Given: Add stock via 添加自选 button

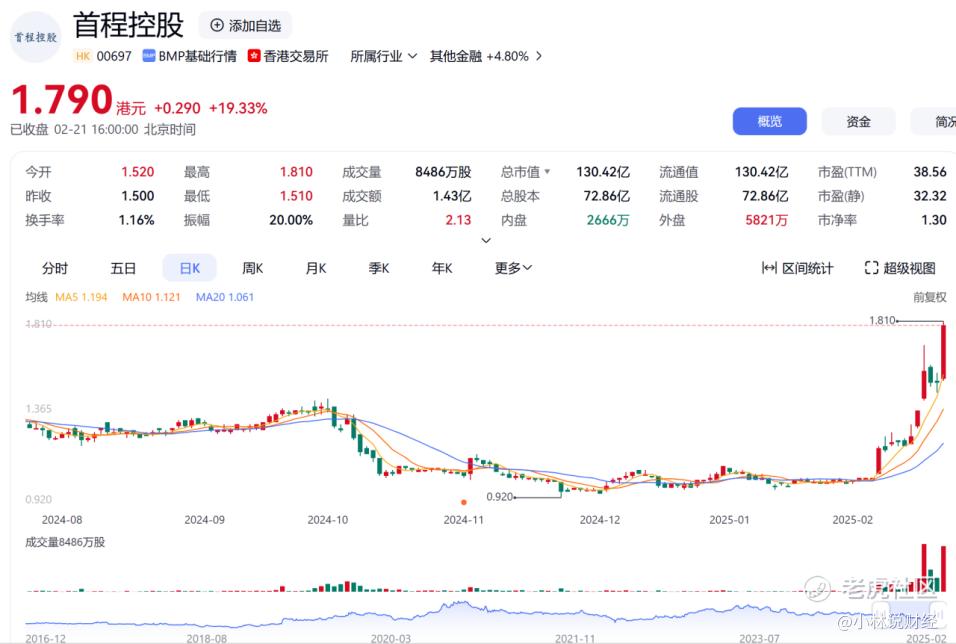Looking at the screenshot, I should coord(245,25).
